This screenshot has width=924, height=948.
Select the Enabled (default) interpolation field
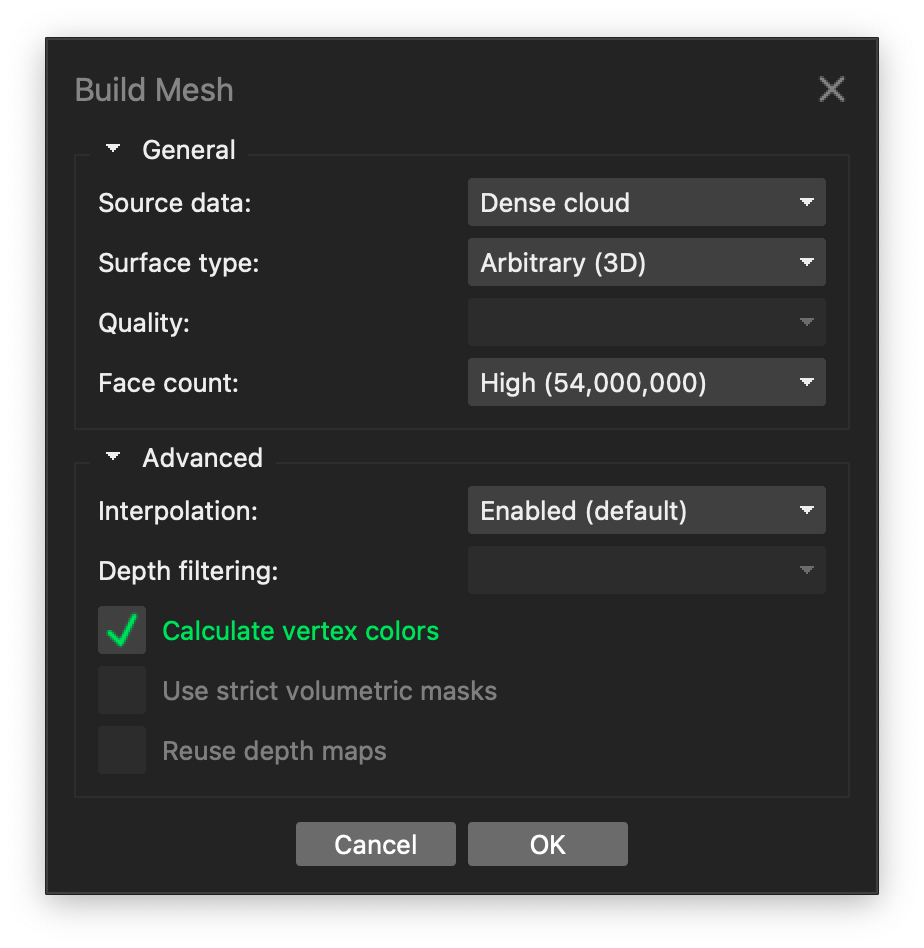[x=646, y=510]
